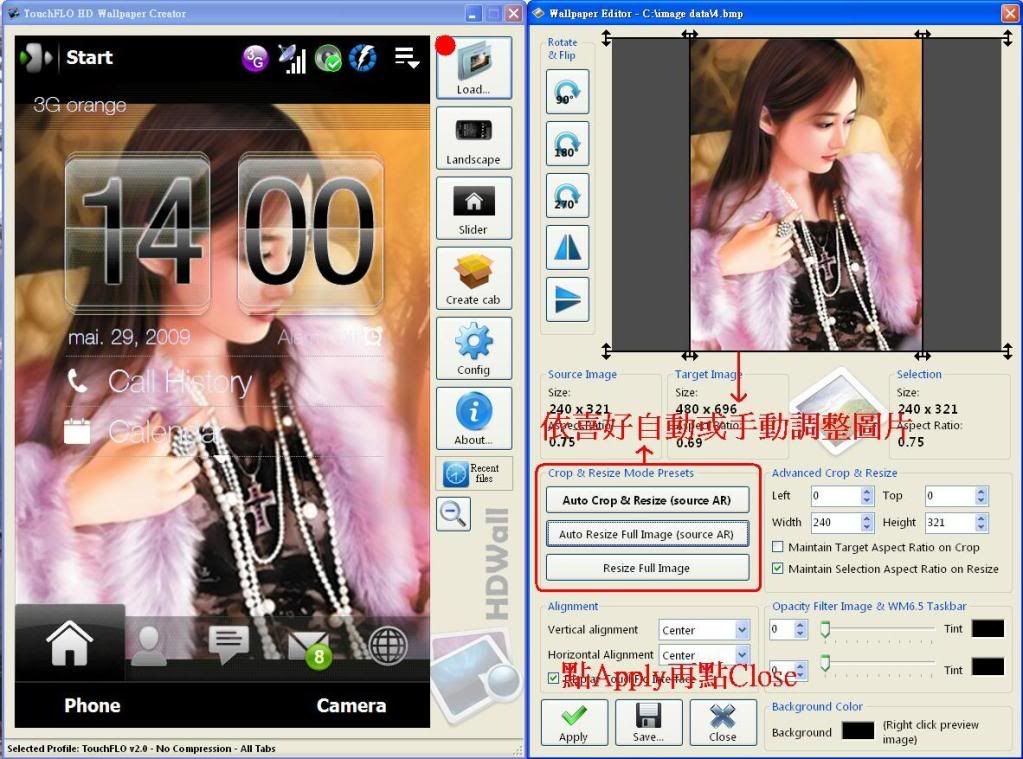Click the Load image button
The height and width of the screenshot is (759, 1023).
point(474,68)
